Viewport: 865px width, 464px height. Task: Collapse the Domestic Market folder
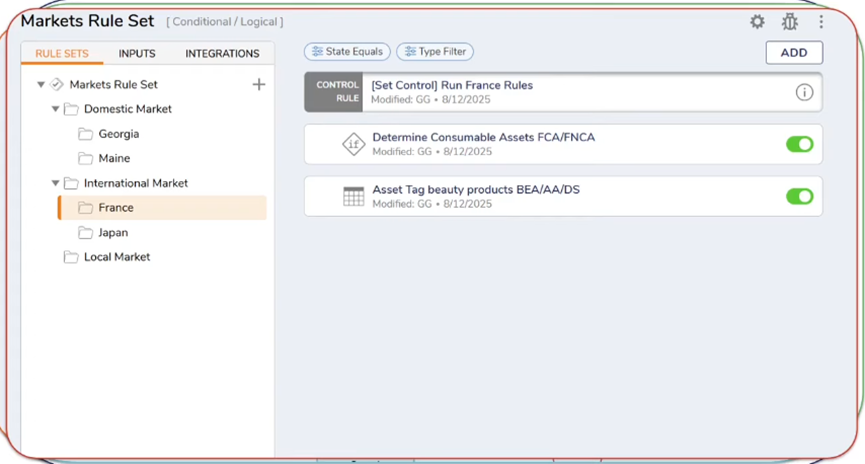pyautogui.click(x=56, y=109)
